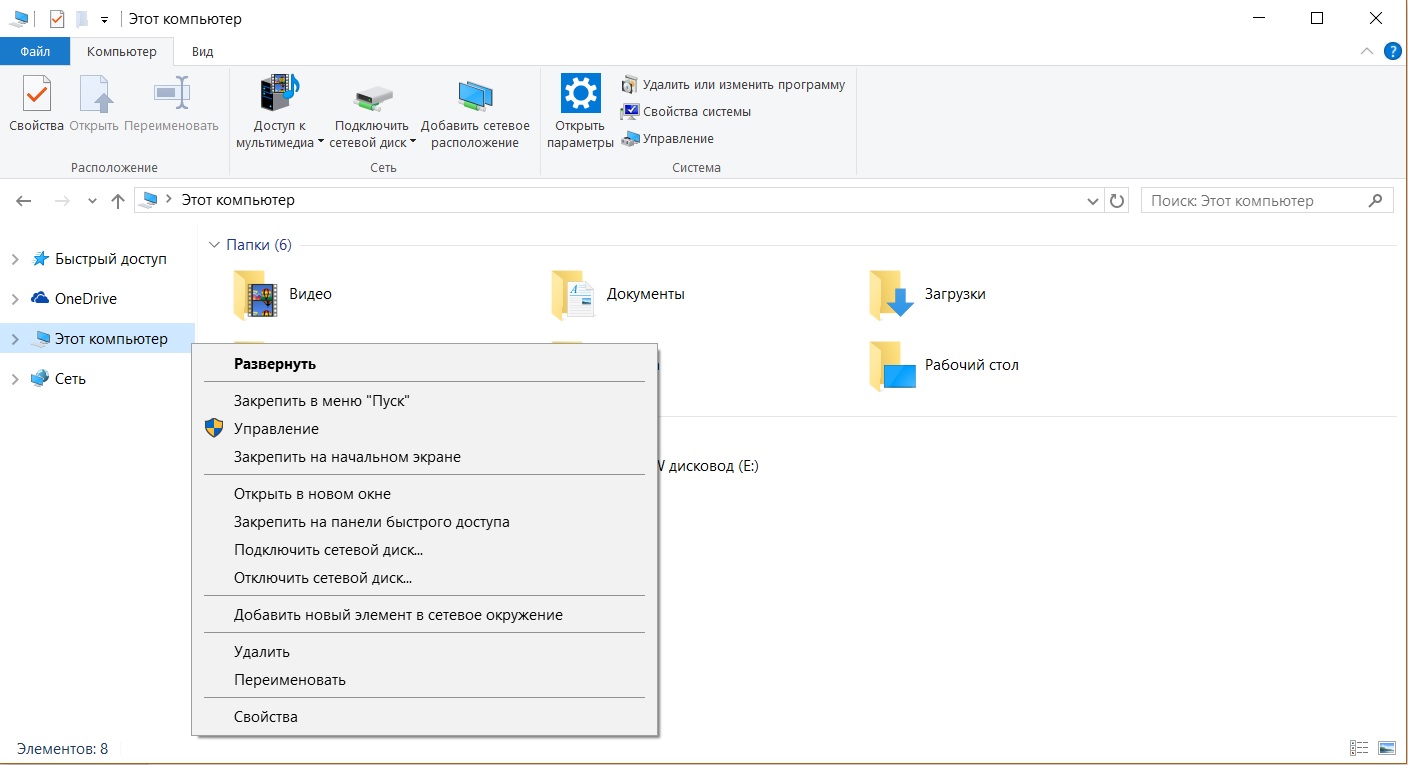Click the Подключить сетевой диск ribbon icon
Image resolution: width=1408 pixels, height=765 pixels.
click(372, 96)
